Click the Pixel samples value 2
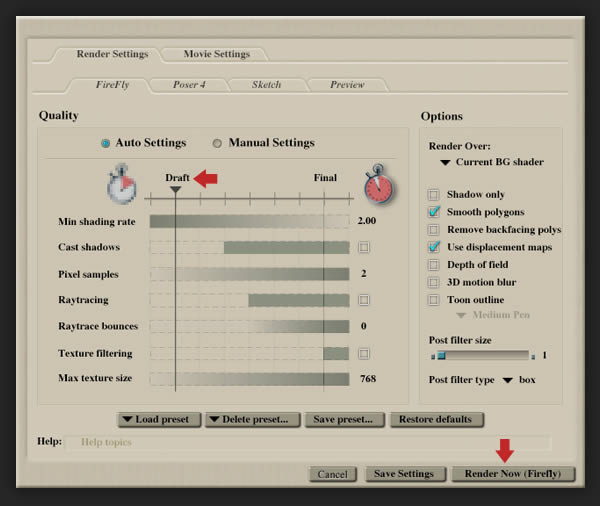The image size is (600, 506). point(364,274)
